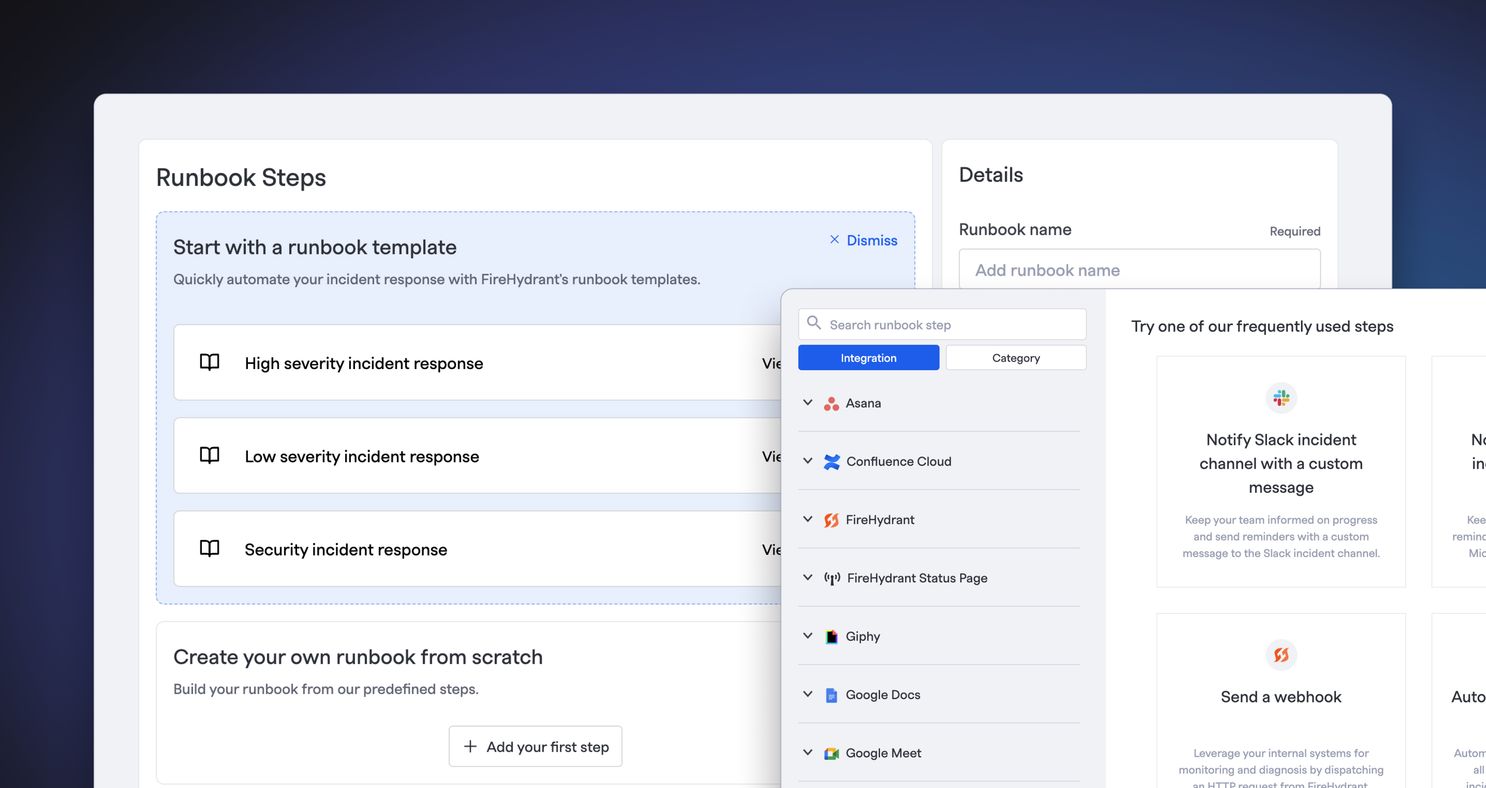Click plus icon in Add your first step
The image size is (1486, 788).
470,746
